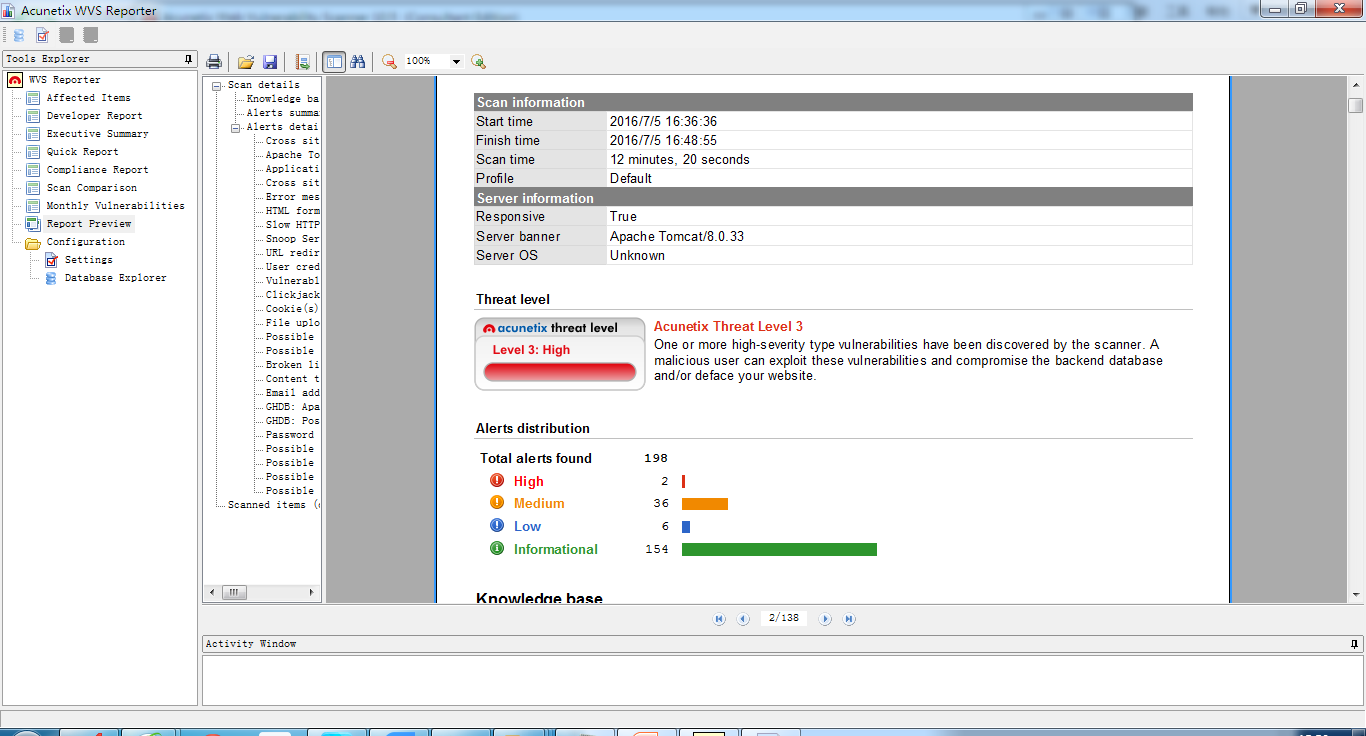Click the Low severity alert icon
This screenshot has width=1366, height=736.
coord(497,526)
